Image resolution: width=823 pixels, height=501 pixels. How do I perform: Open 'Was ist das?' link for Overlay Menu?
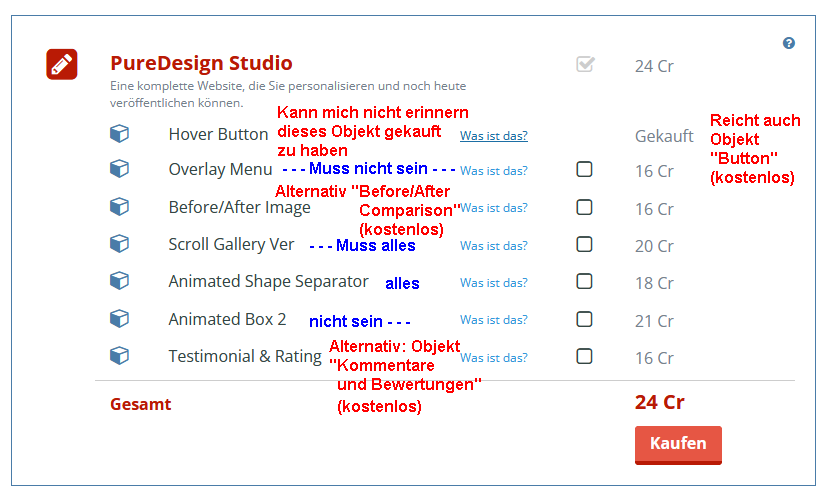494,171
